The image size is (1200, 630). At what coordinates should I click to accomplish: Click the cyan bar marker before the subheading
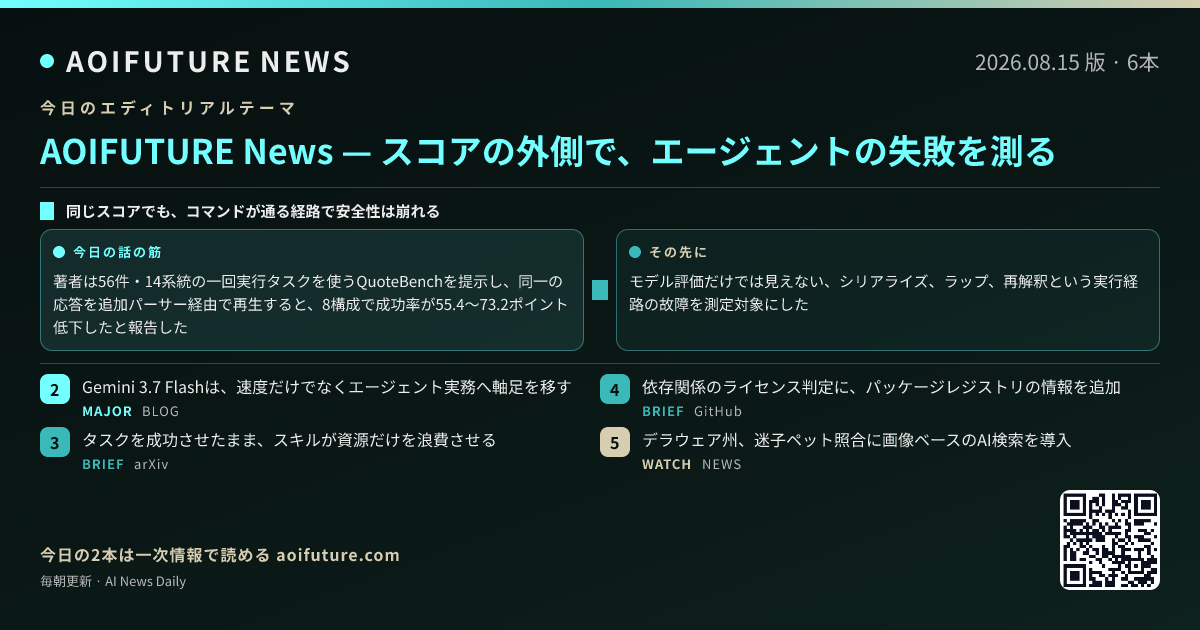point(47,212)
